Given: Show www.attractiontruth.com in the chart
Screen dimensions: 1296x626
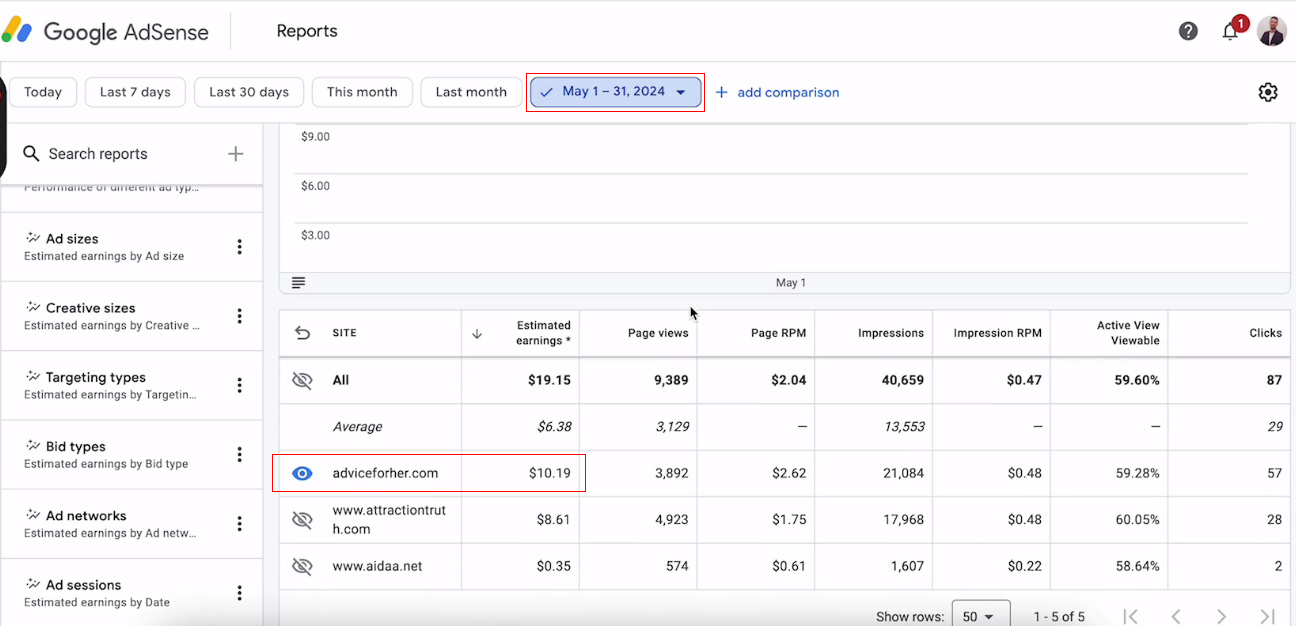Looking at the screenshot, I should (302, 520).
